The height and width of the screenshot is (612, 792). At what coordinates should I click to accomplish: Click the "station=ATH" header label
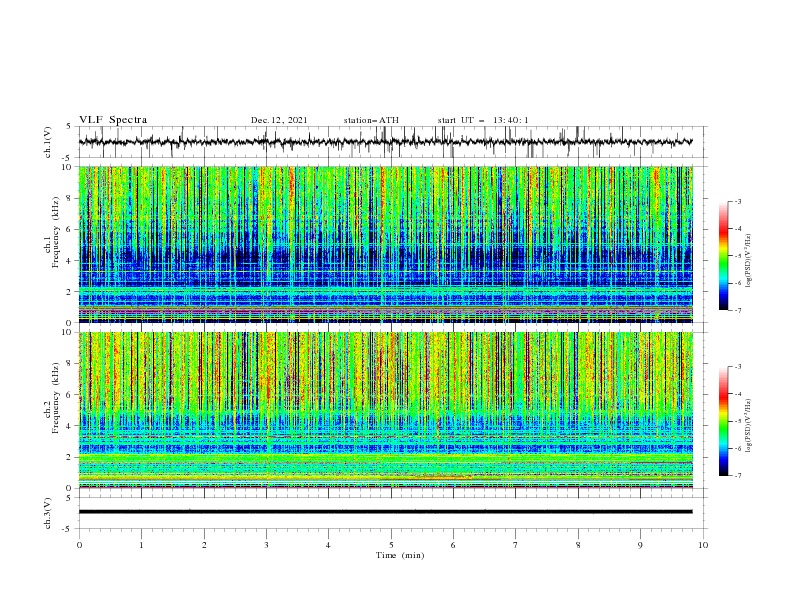click(x=371, y=120)
